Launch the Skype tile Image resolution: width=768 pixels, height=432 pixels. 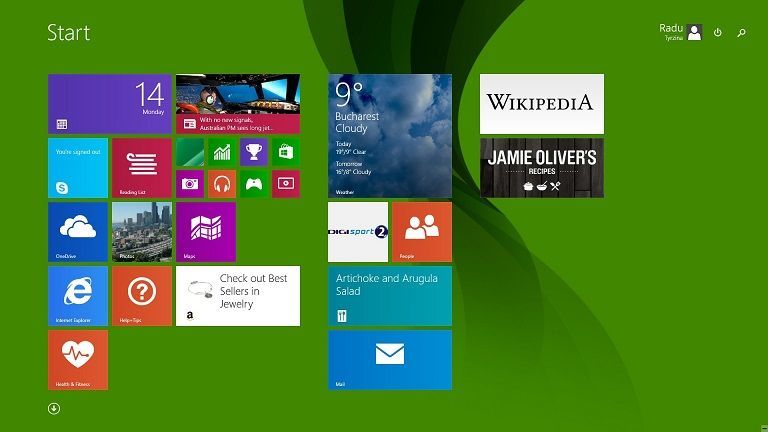click(78, 168)
